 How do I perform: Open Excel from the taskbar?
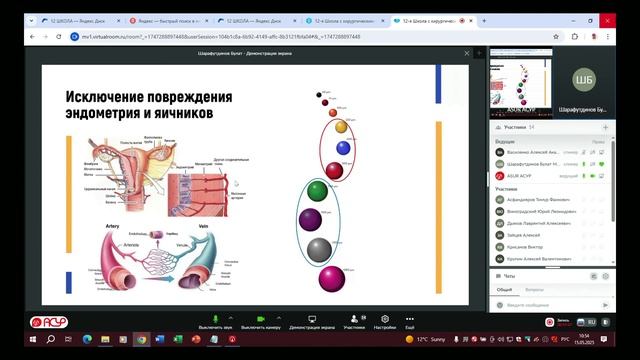(x=178, y=339)
